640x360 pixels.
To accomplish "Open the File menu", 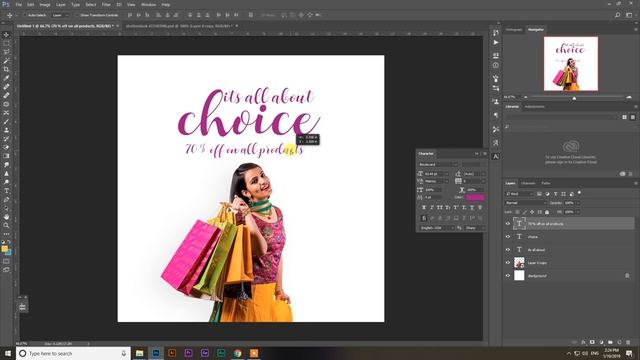I will click(x=19, y=4).
